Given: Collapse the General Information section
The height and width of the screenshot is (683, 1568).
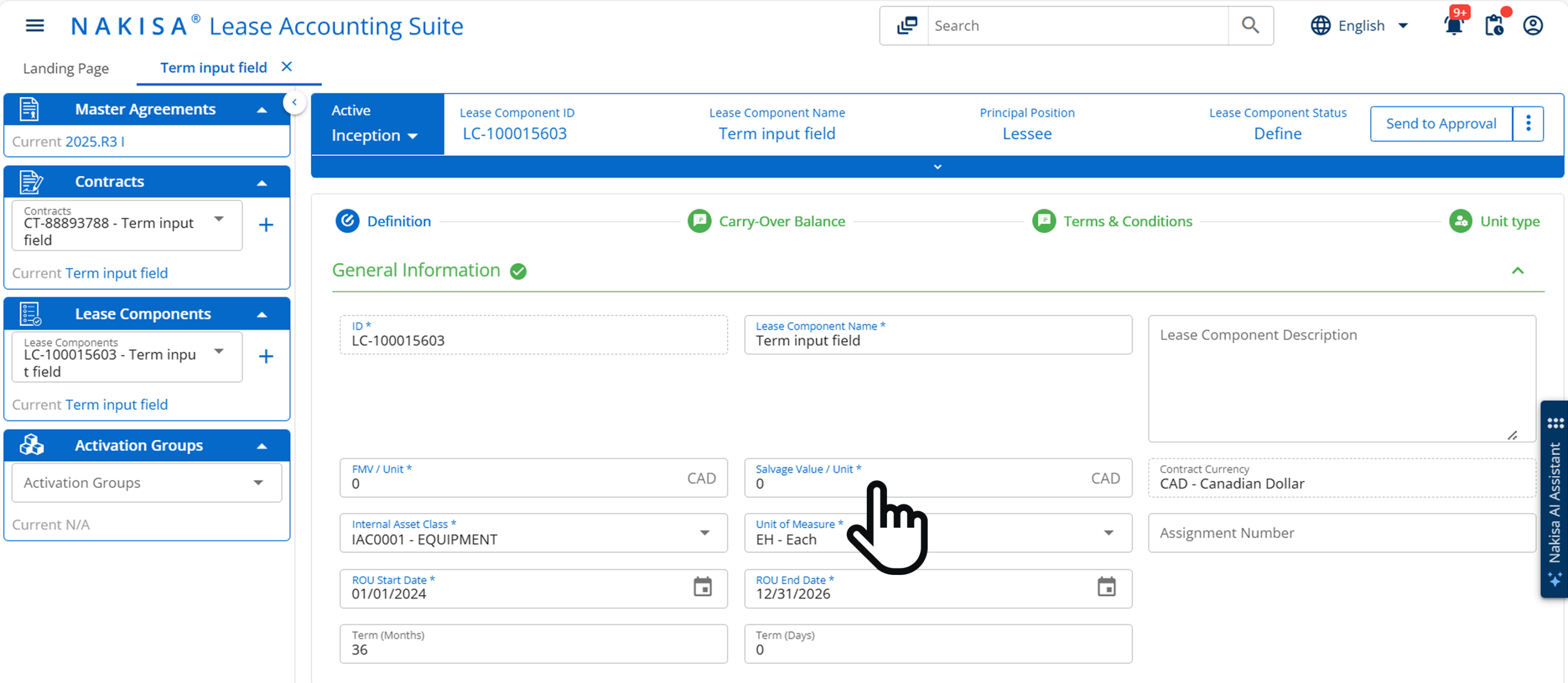Looking at the screenshot, I should [x=1518, y=271].
